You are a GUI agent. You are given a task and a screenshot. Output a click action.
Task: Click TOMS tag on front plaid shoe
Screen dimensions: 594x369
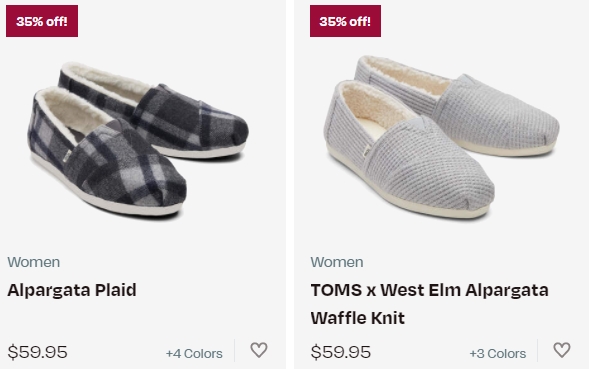[67, 156]
